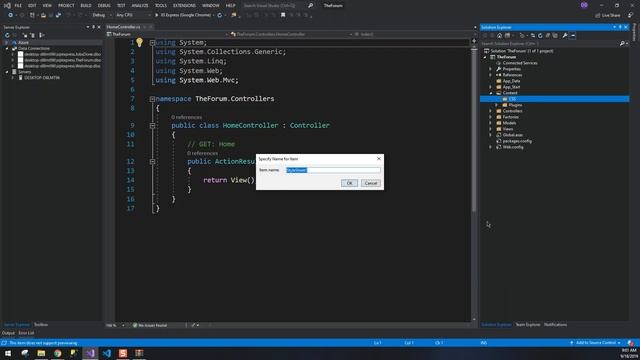Close the Specify Name for Item dialog
The height and width of the screenshot is (360, 640).
coord(378,158)
